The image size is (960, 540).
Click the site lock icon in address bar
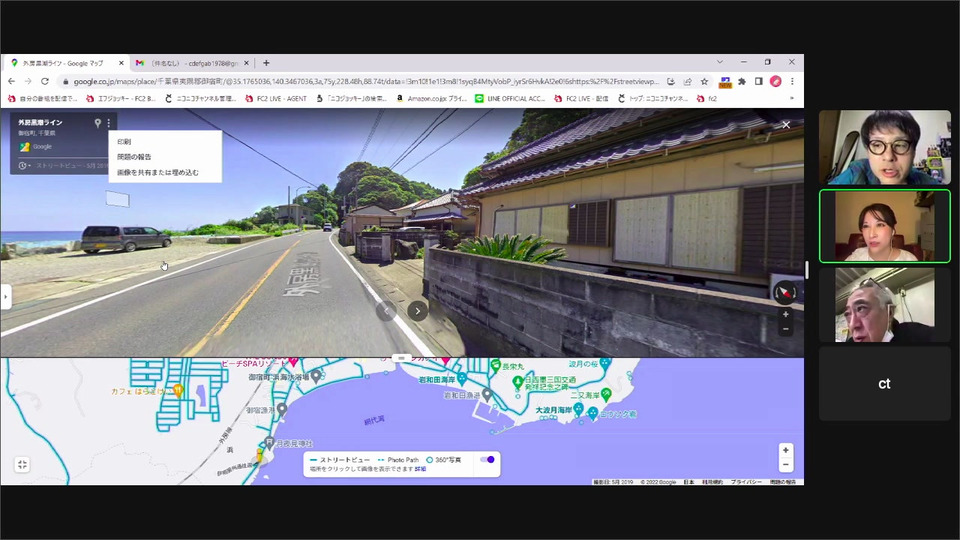[66, 81]
